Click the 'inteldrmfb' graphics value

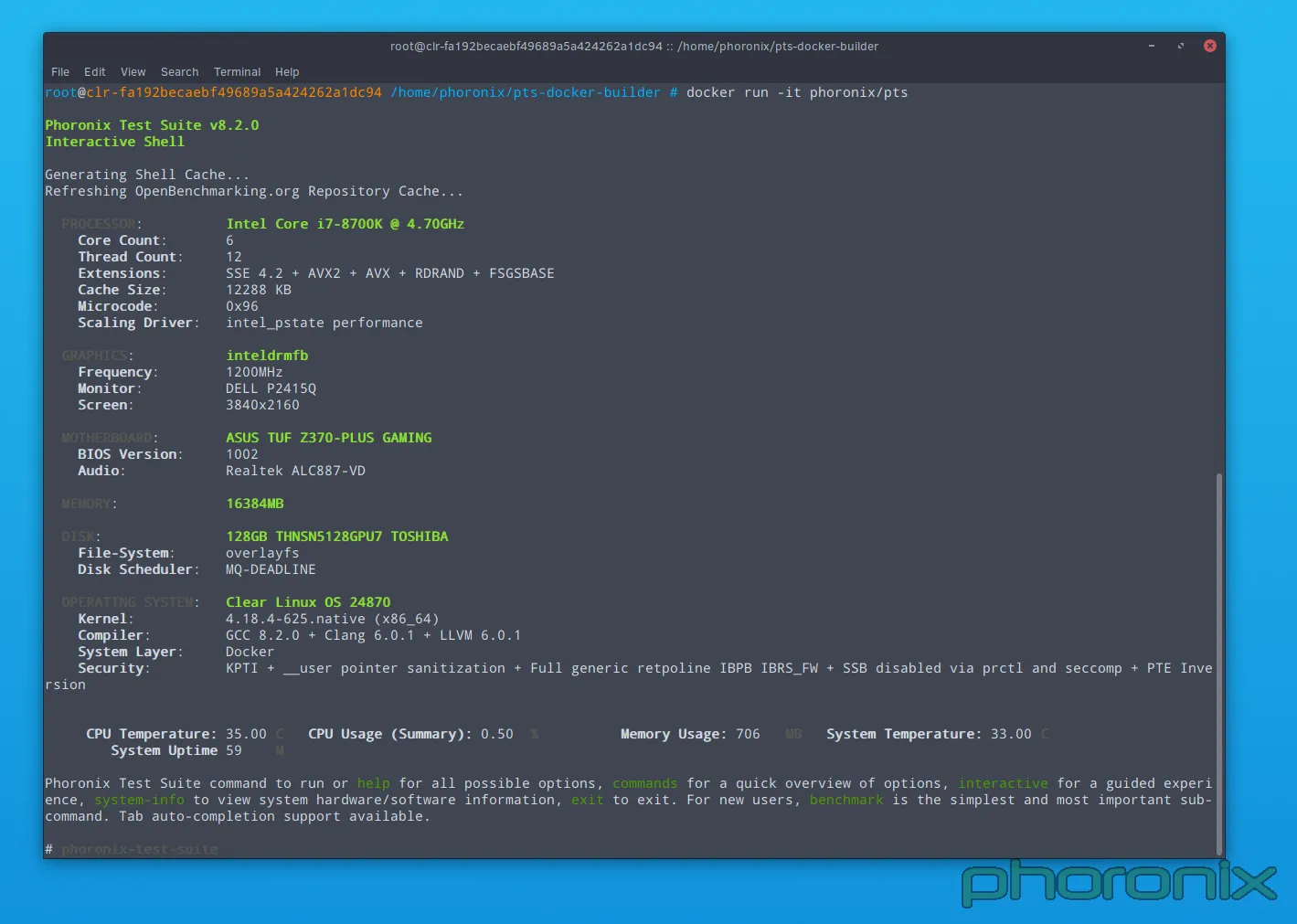coord(267,356)
